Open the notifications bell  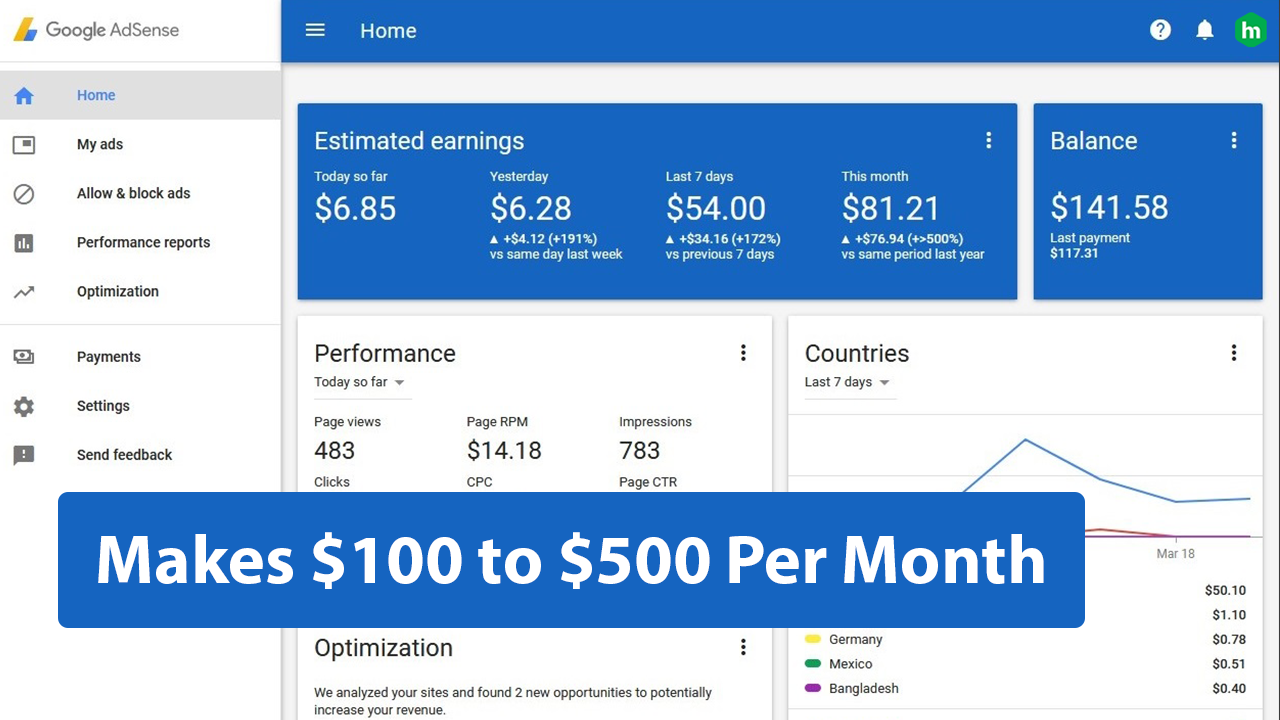pyautogui.click(x=1205, y=30)
